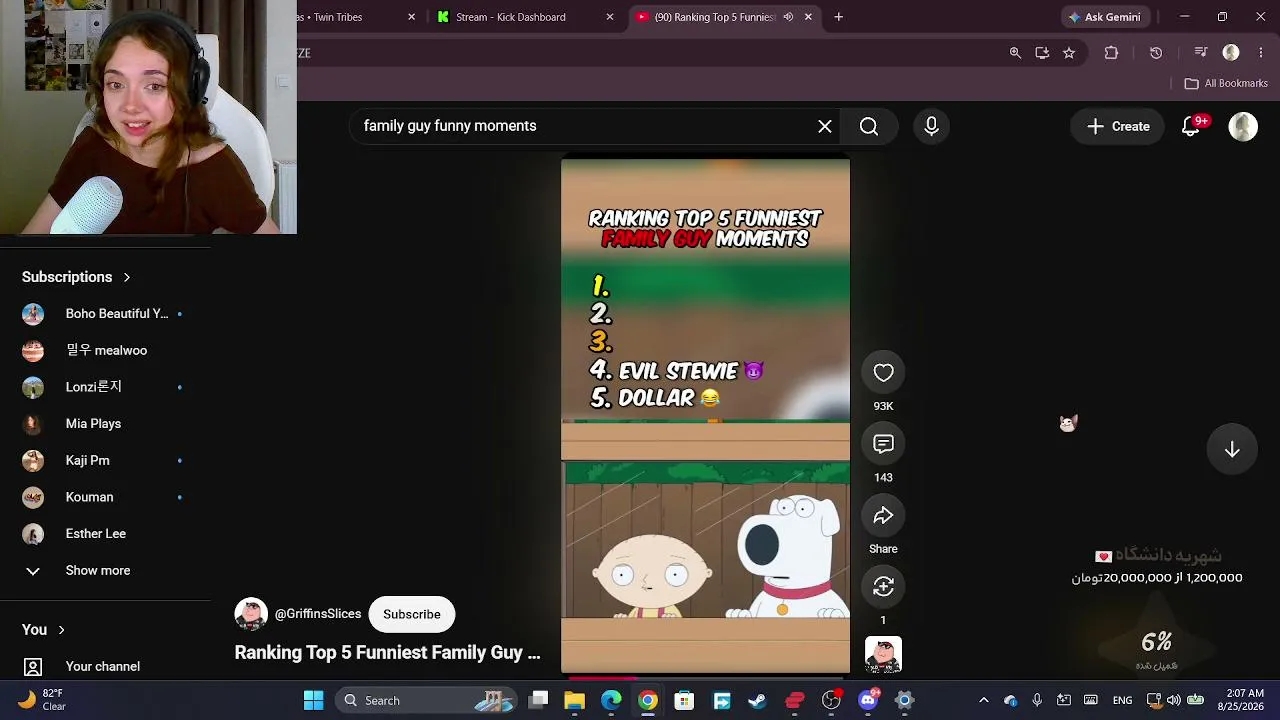Close the Twin Tribes tab
This screenshot has height=720, width=1280.
click(411, 17)
